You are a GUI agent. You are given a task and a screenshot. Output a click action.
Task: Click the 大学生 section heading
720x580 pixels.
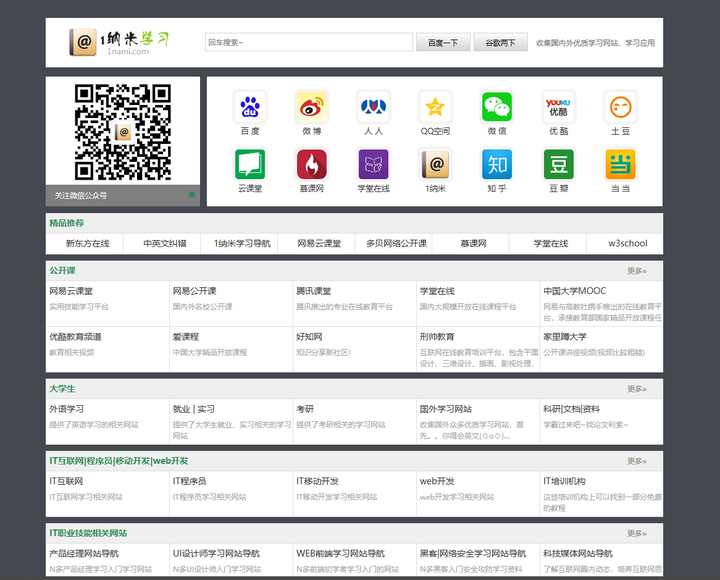pyautogui.click(x=62, y=389)
